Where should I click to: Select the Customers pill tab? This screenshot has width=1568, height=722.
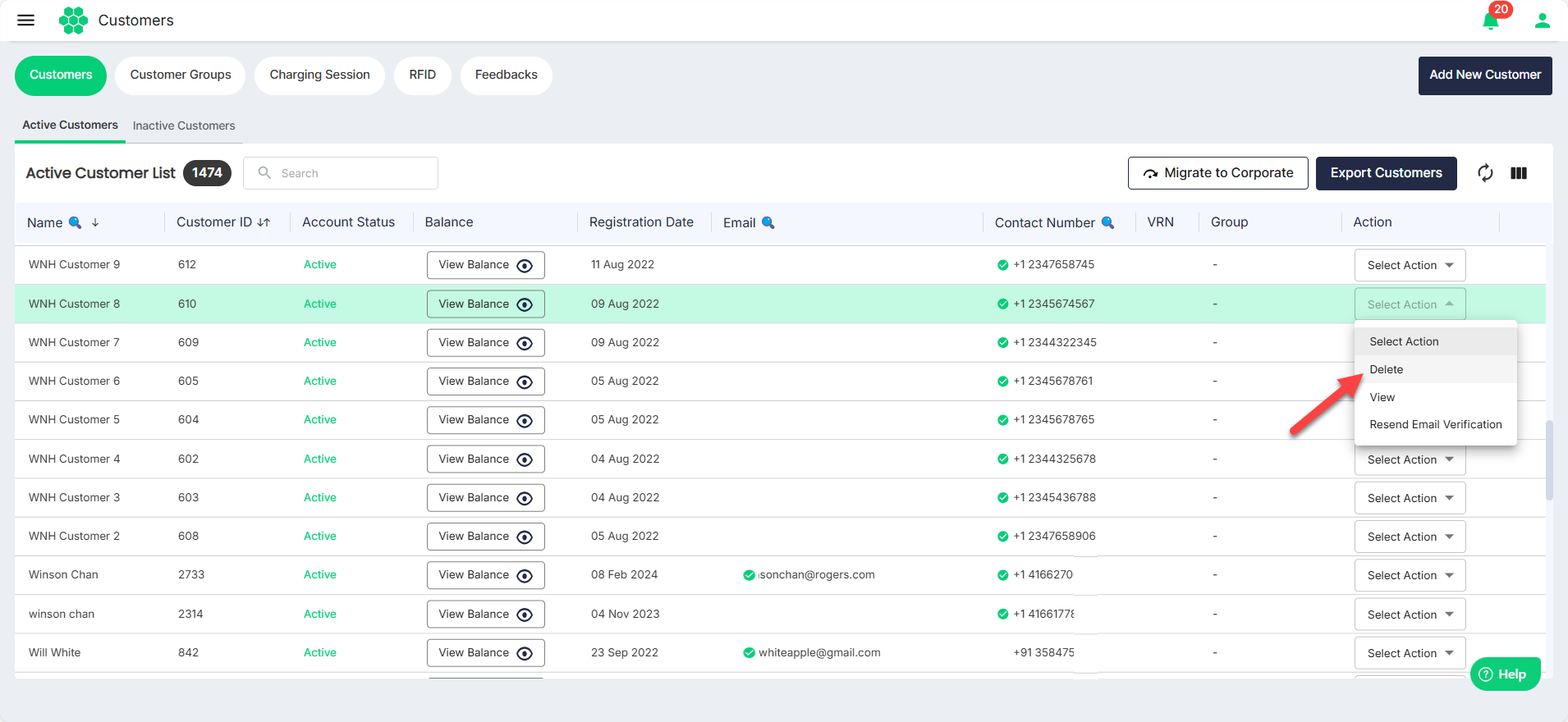click(61, 75)
